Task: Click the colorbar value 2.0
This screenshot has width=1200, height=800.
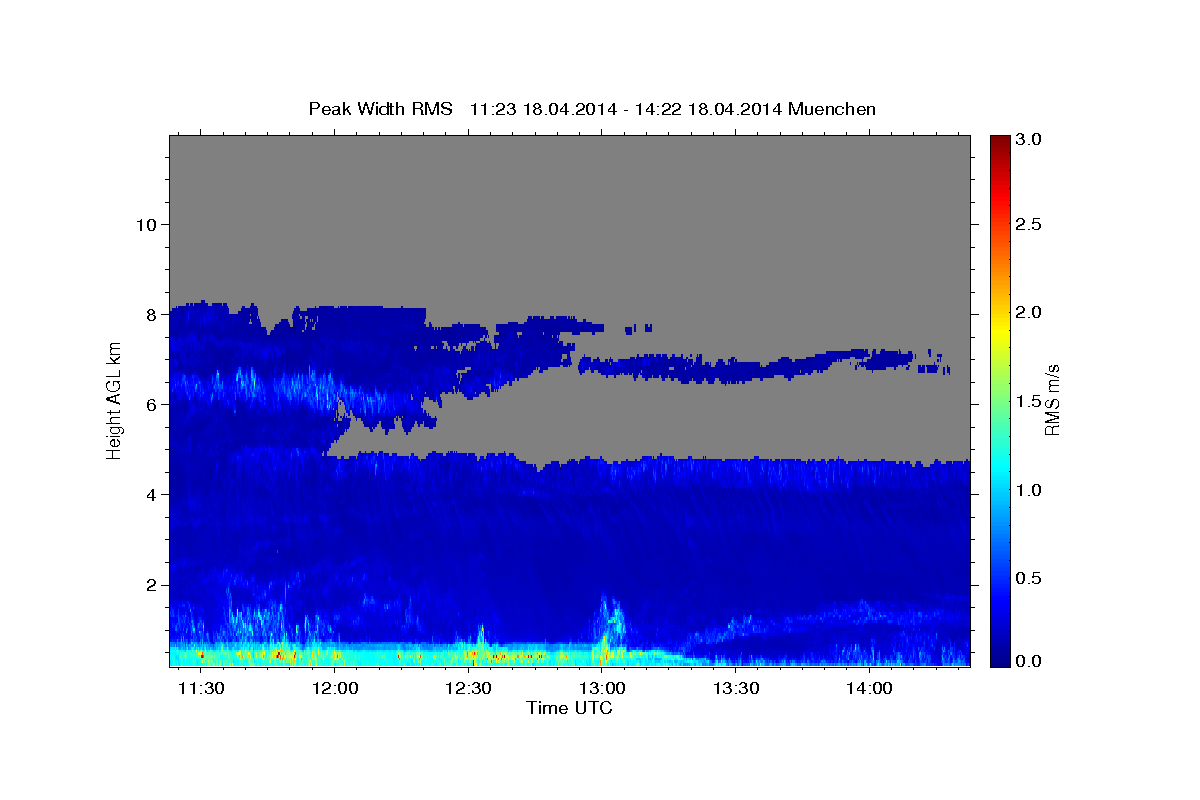Action: tap(1030, 313)
